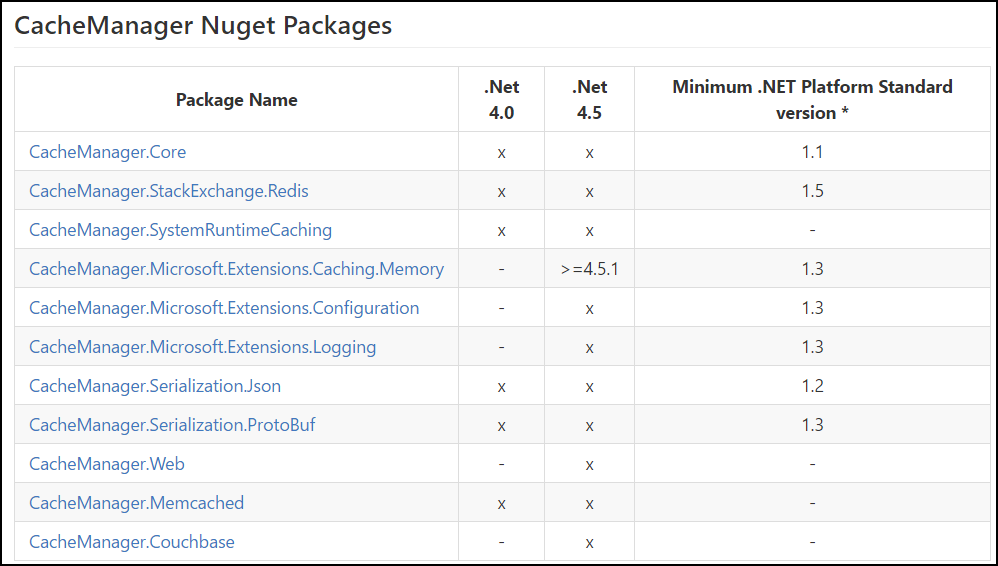Open the CacheManager.StackExchange.Redis link
Screen dimensions: 998x566
(169, 191)
